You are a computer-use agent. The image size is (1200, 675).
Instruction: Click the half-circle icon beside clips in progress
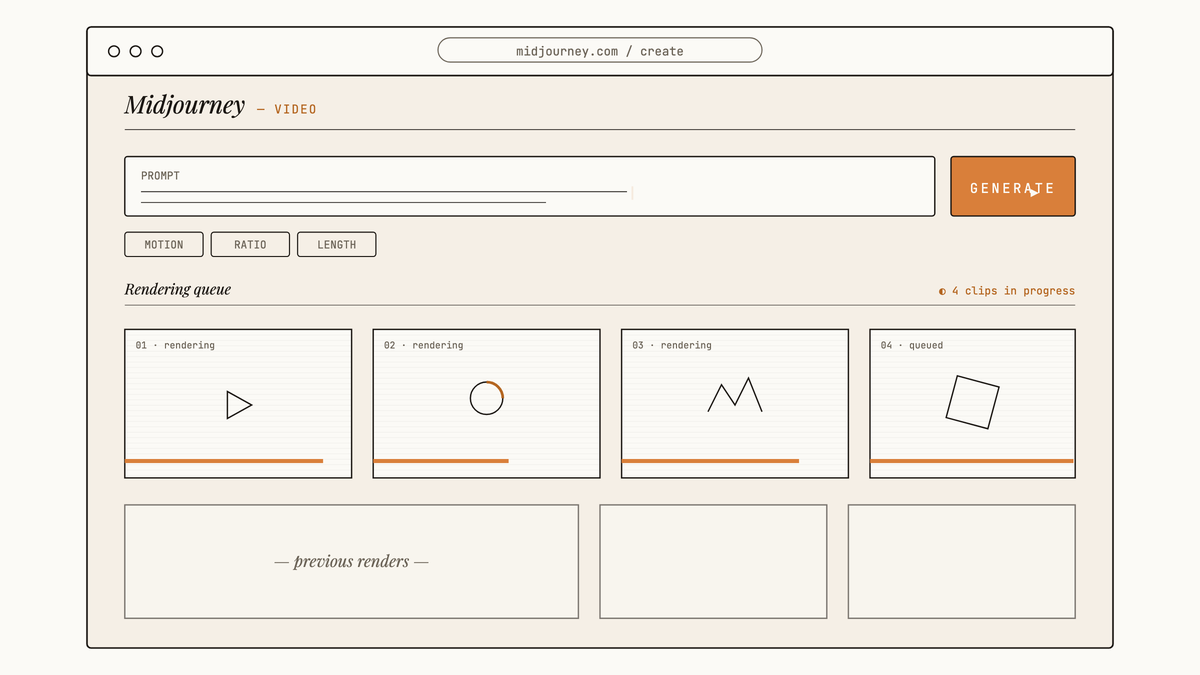942,292
